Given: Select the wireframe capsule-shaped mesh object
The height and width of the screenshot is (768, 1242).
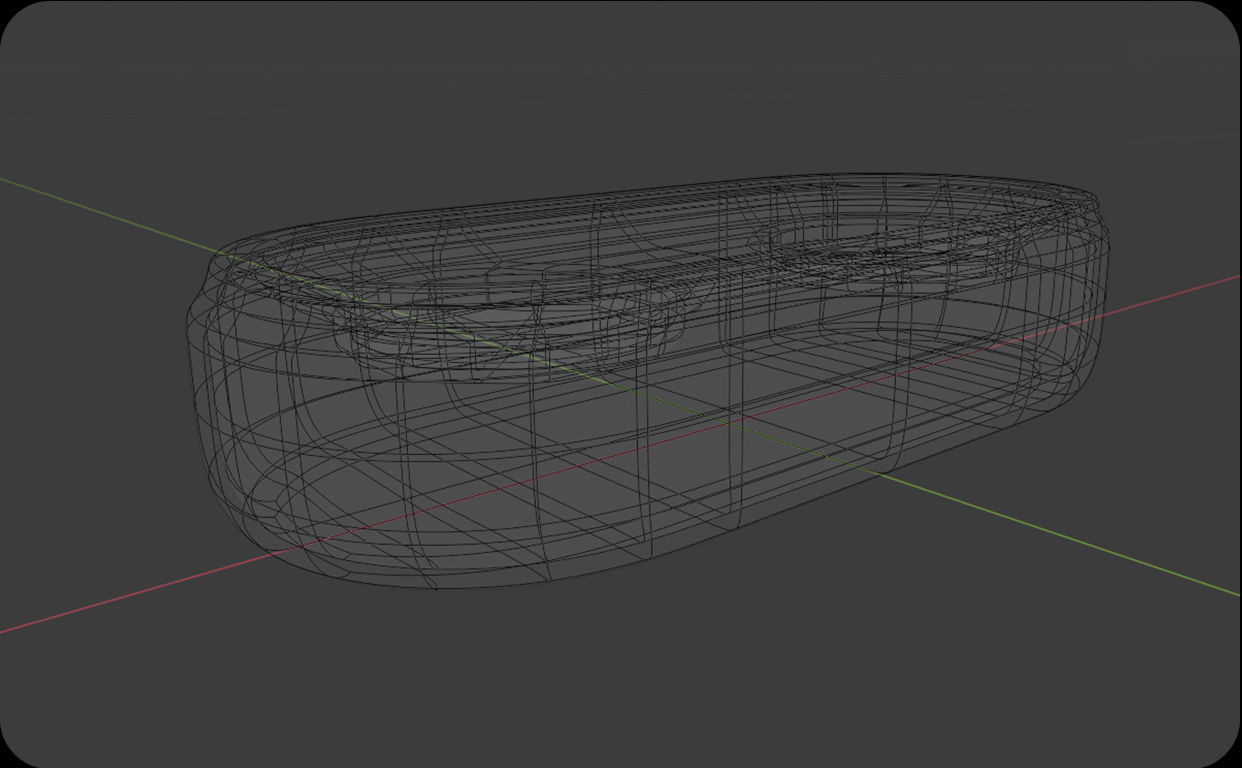Looking at the screenshot, I should coord(648,380).
